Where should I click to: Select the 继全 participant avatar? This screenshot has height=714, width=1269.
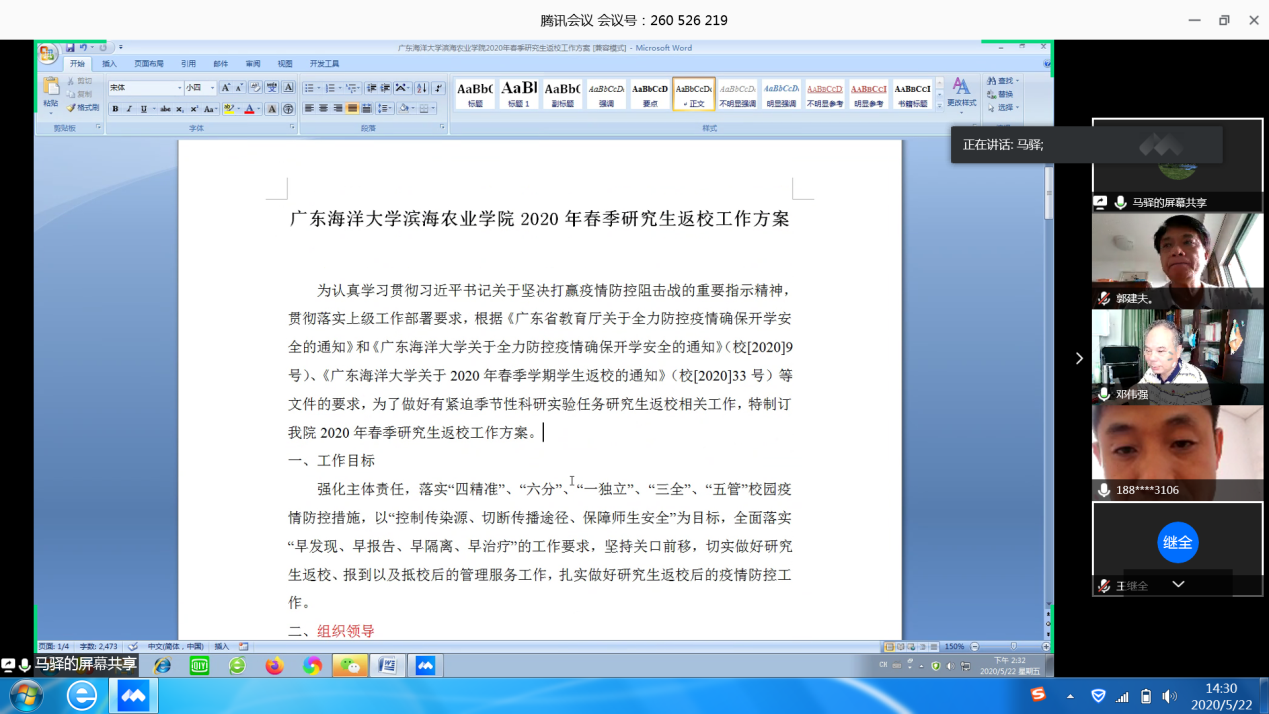[1177, 542]
